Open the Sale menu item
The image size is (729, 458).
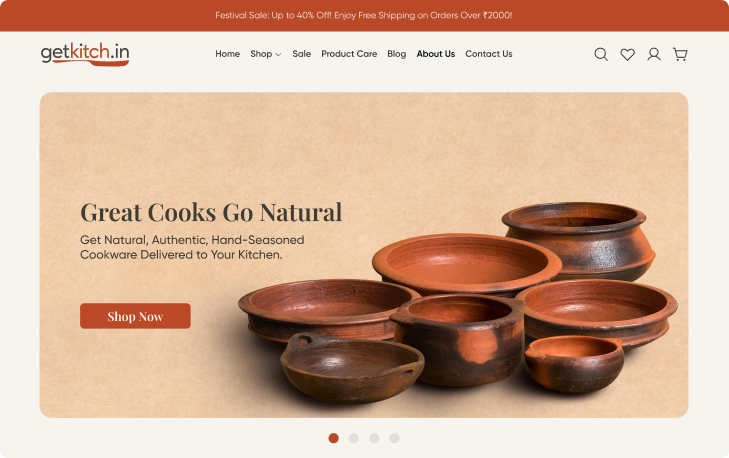(301, 54)
